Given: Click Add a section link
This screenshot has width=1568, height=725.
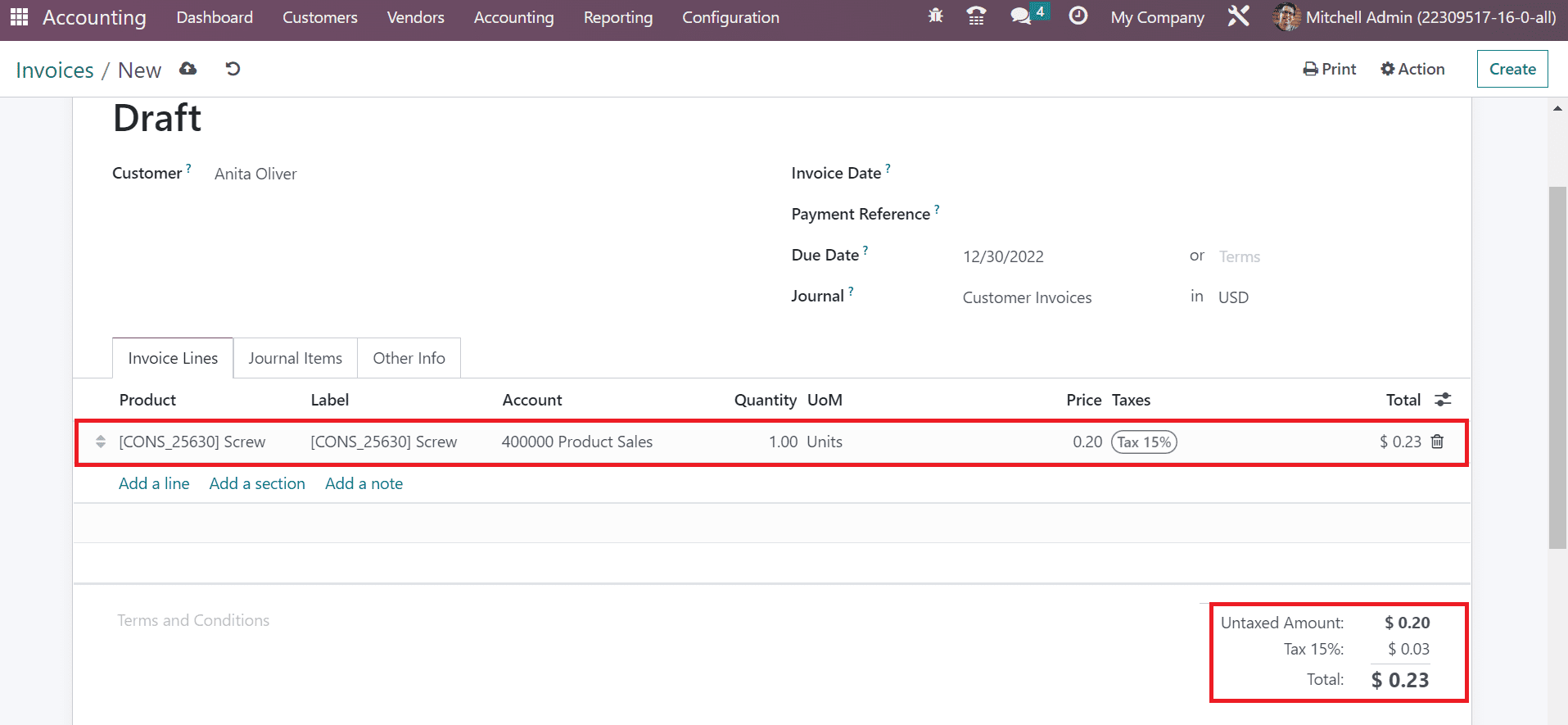Looking at the screenshot, I should [x=257, y=483].
